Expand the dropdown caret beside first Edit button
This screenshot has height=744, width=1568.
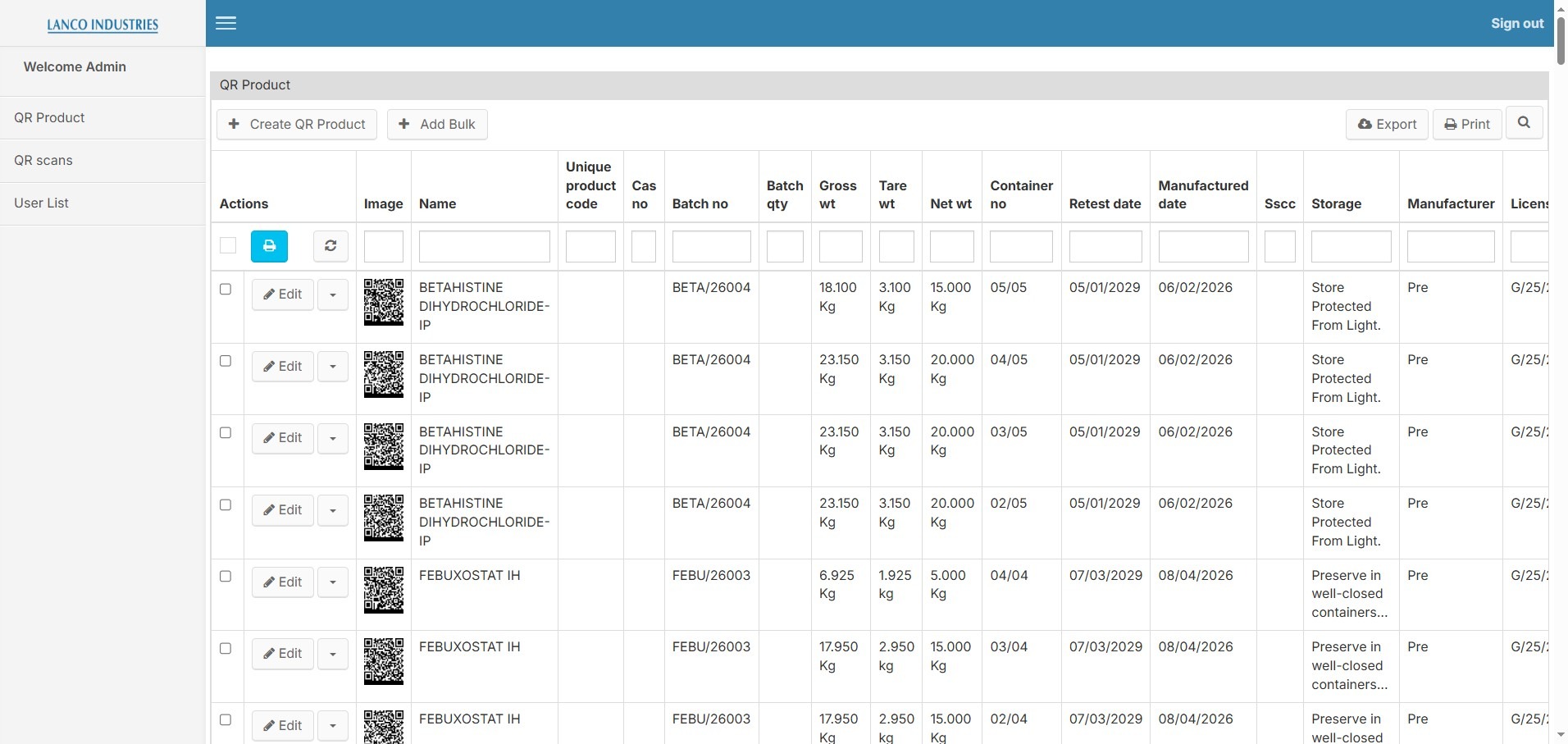coord(332,294)
